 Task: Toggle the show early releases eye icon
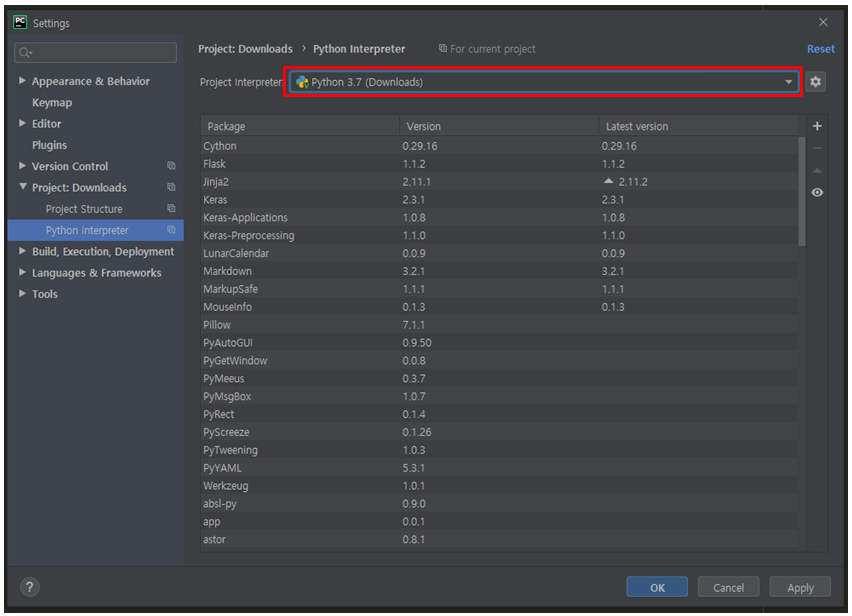817,192
